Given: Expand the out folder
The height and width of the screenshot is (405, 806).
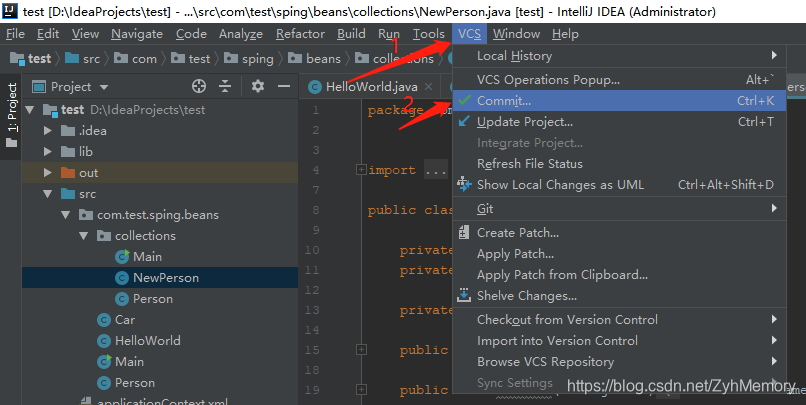Looking at the screenshot, I should tap(48, 173).
